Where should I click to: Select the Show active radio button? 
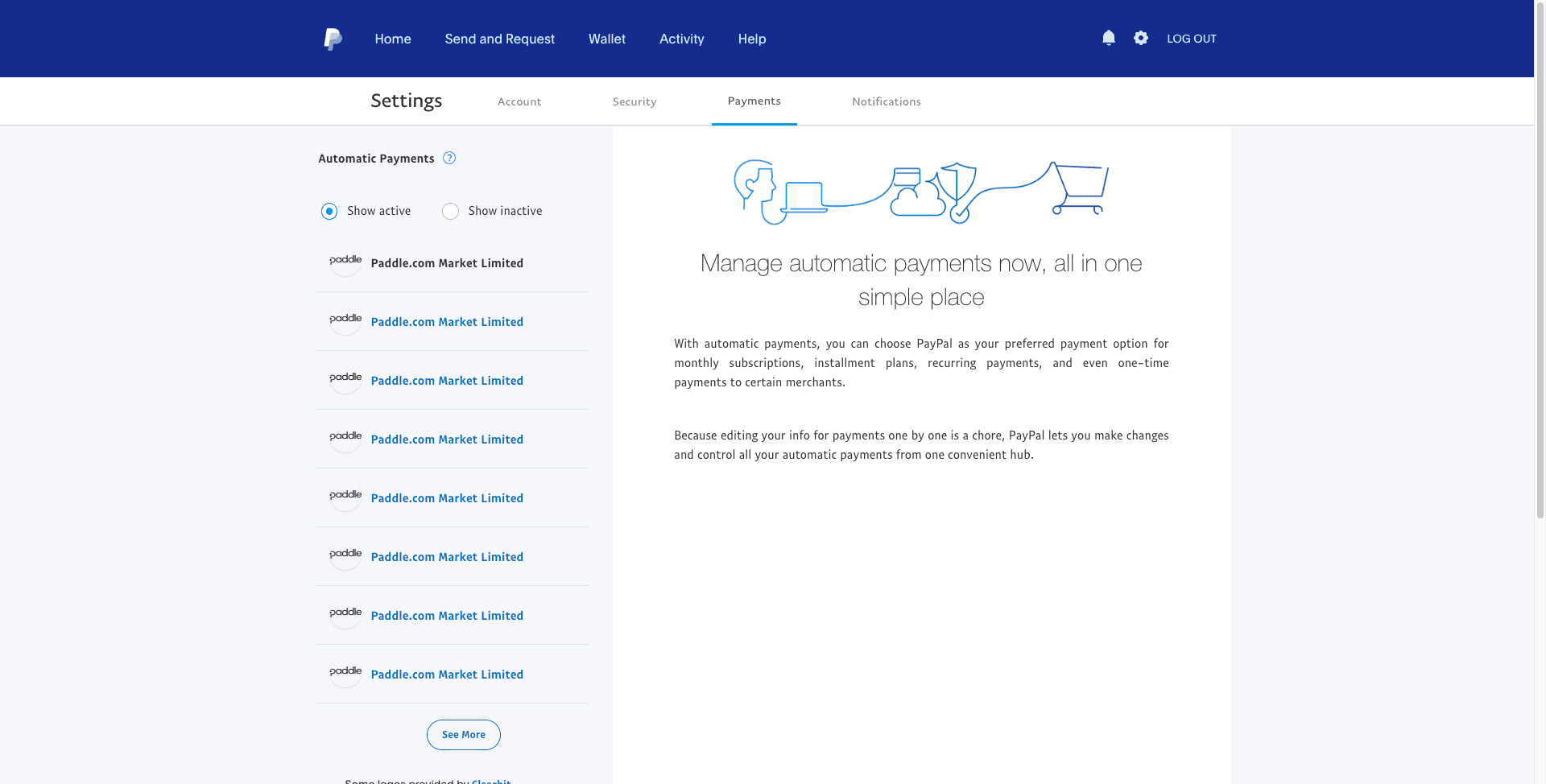[329, 211]
